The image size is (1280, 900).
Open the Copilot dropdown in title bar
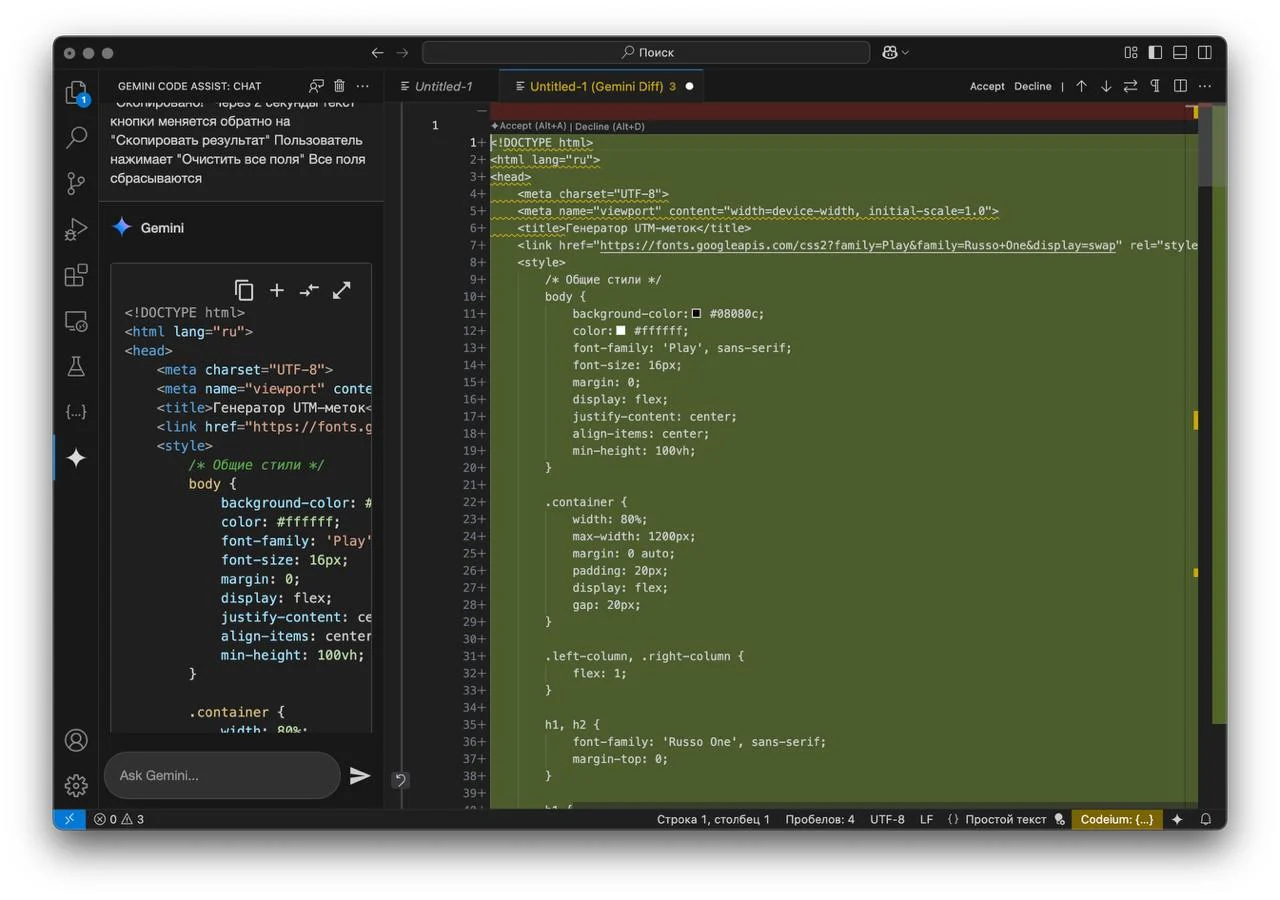click(x=895, y=52)
